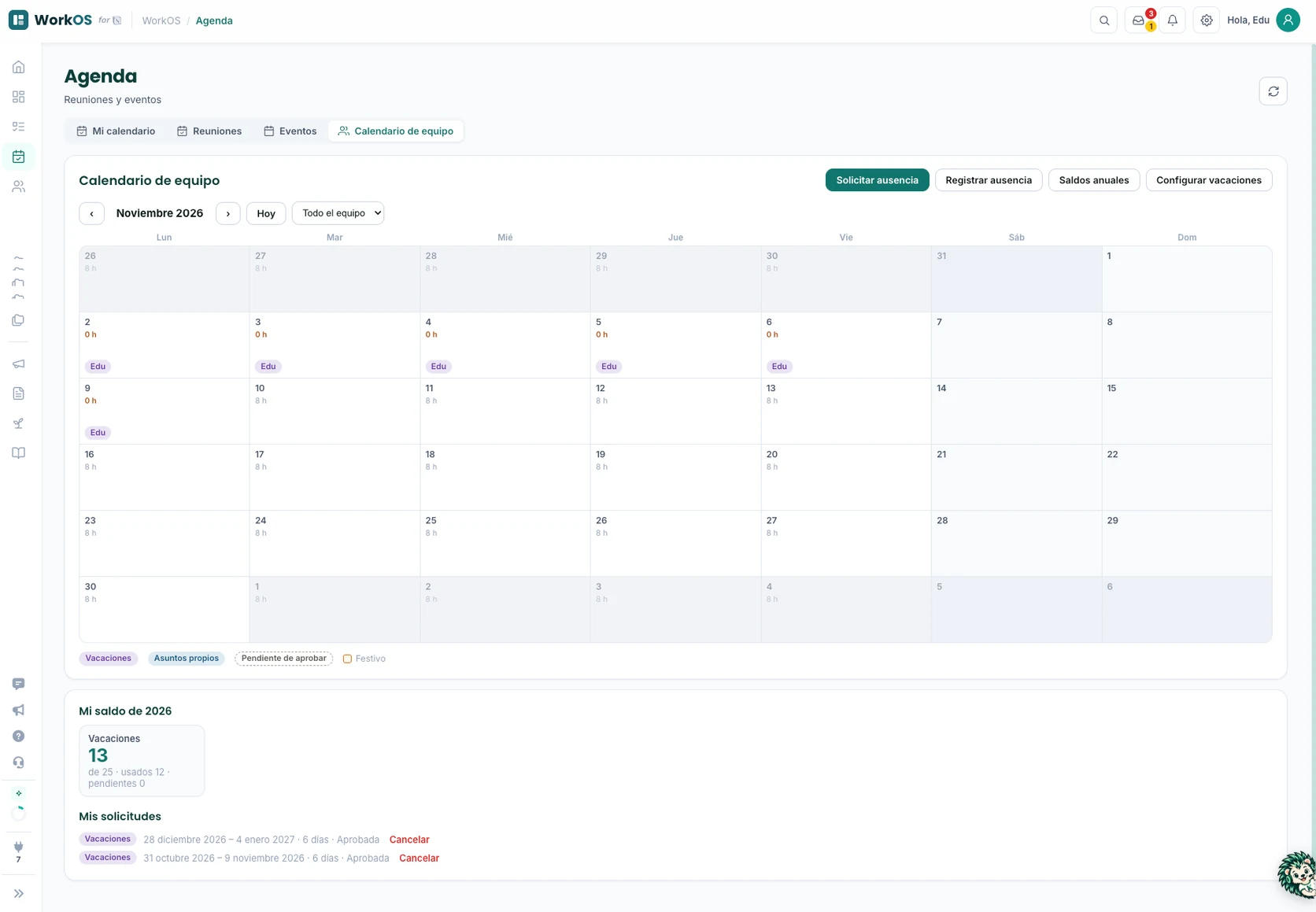The image size is (1316, 912).
Task: Open the help question mark icon
Action: [x=18, y=736]
